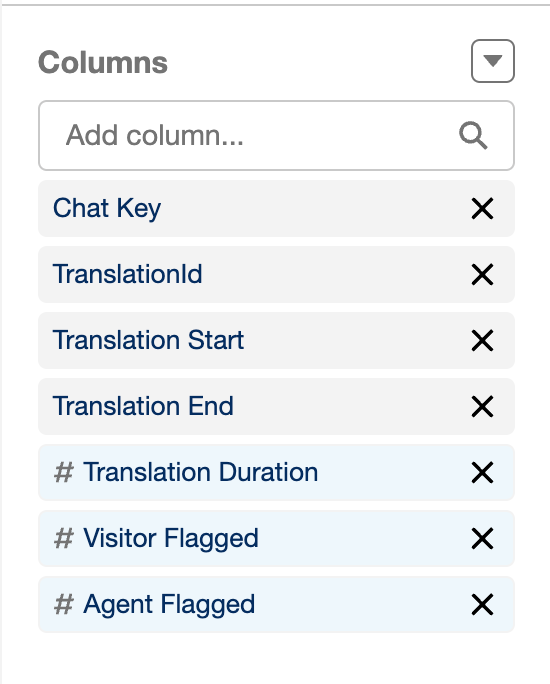Click the search magnifier icon

click(473, 136)
